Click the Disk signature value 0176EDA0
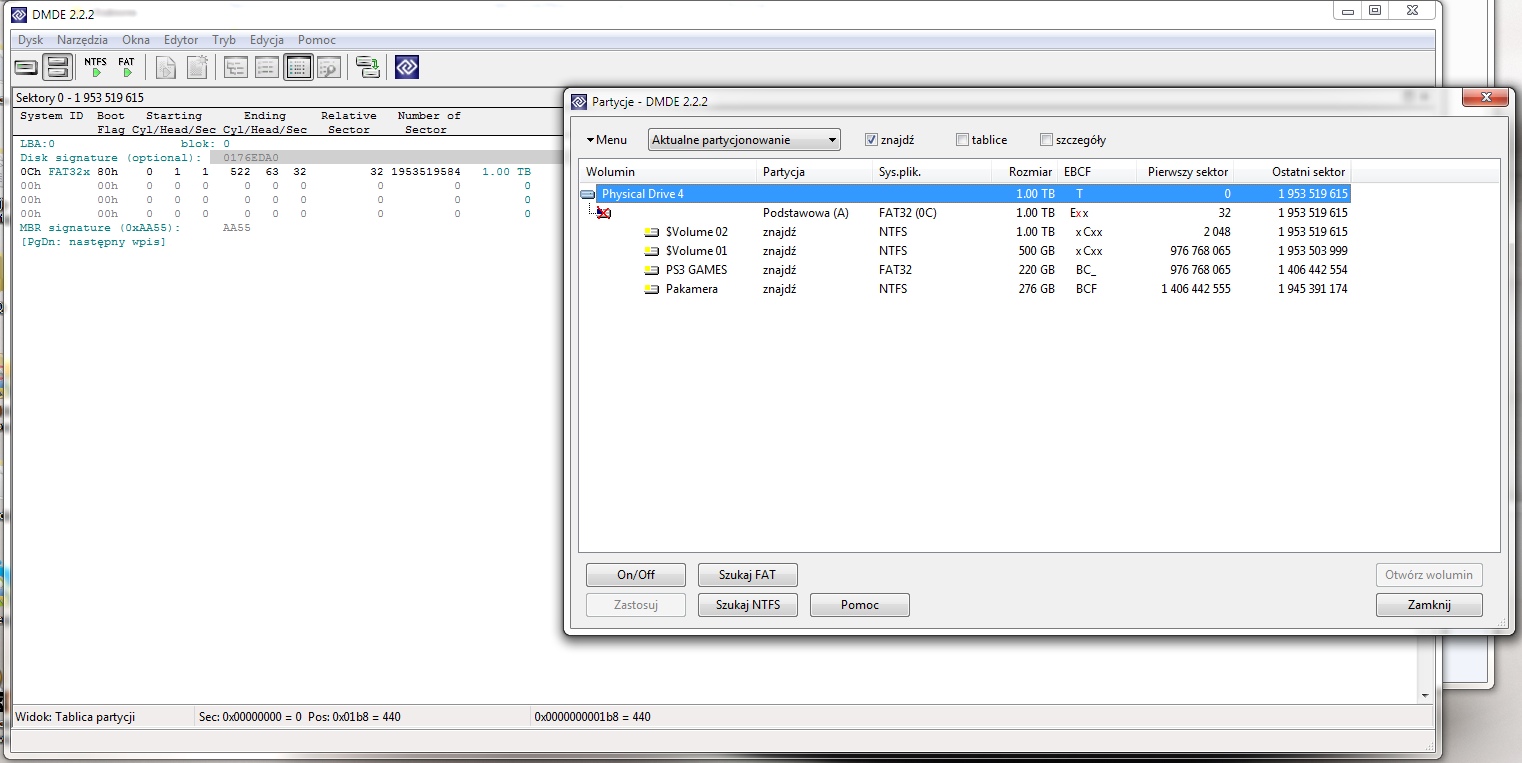Image resolution: width=1522 pixels, height=763 pixels. click(251, 158)
